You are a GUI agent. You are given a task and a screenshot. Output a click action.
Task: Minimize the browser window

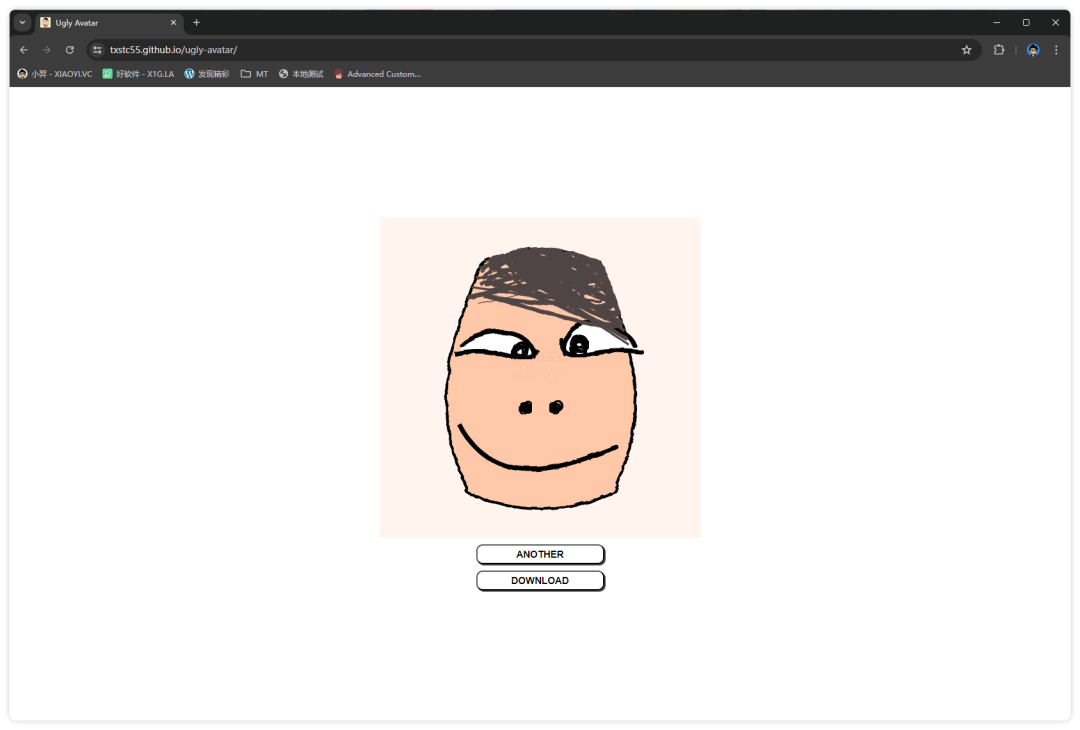(x=997, y=23)
